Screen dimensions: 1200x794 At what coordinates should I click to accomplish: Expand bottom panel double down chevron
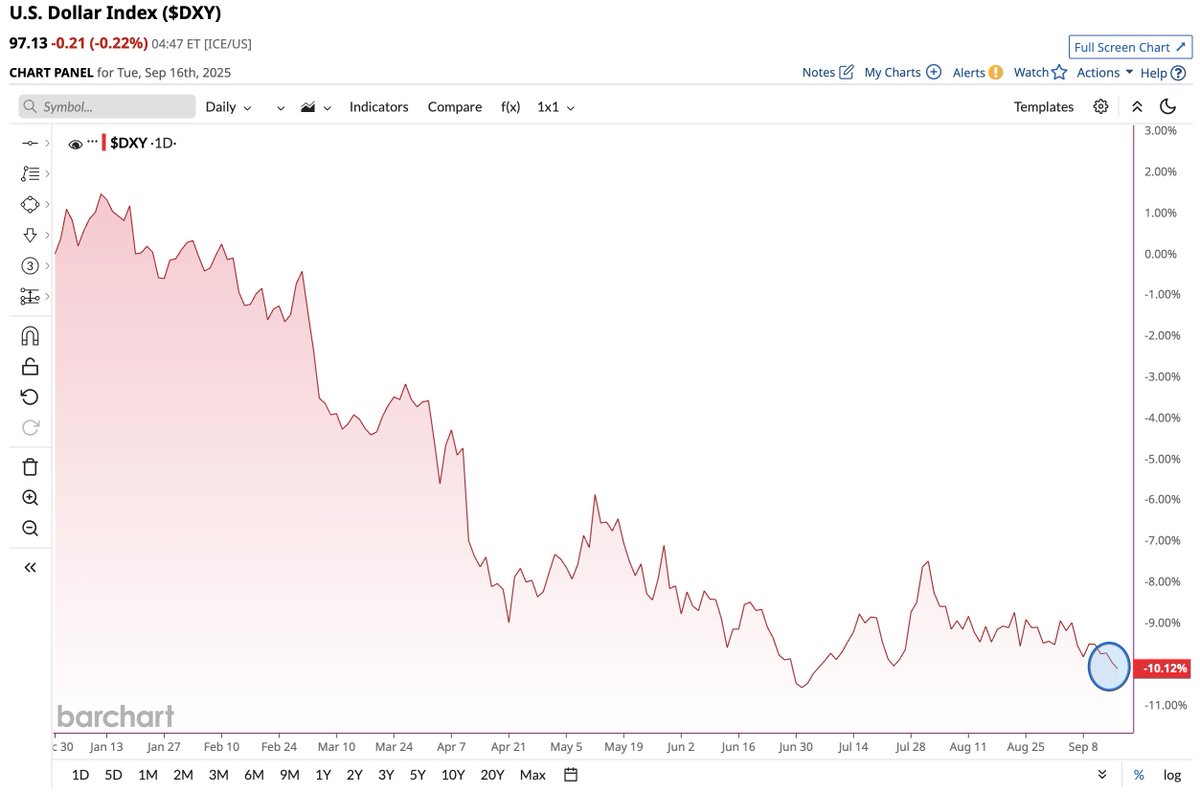pos(1102,775)
